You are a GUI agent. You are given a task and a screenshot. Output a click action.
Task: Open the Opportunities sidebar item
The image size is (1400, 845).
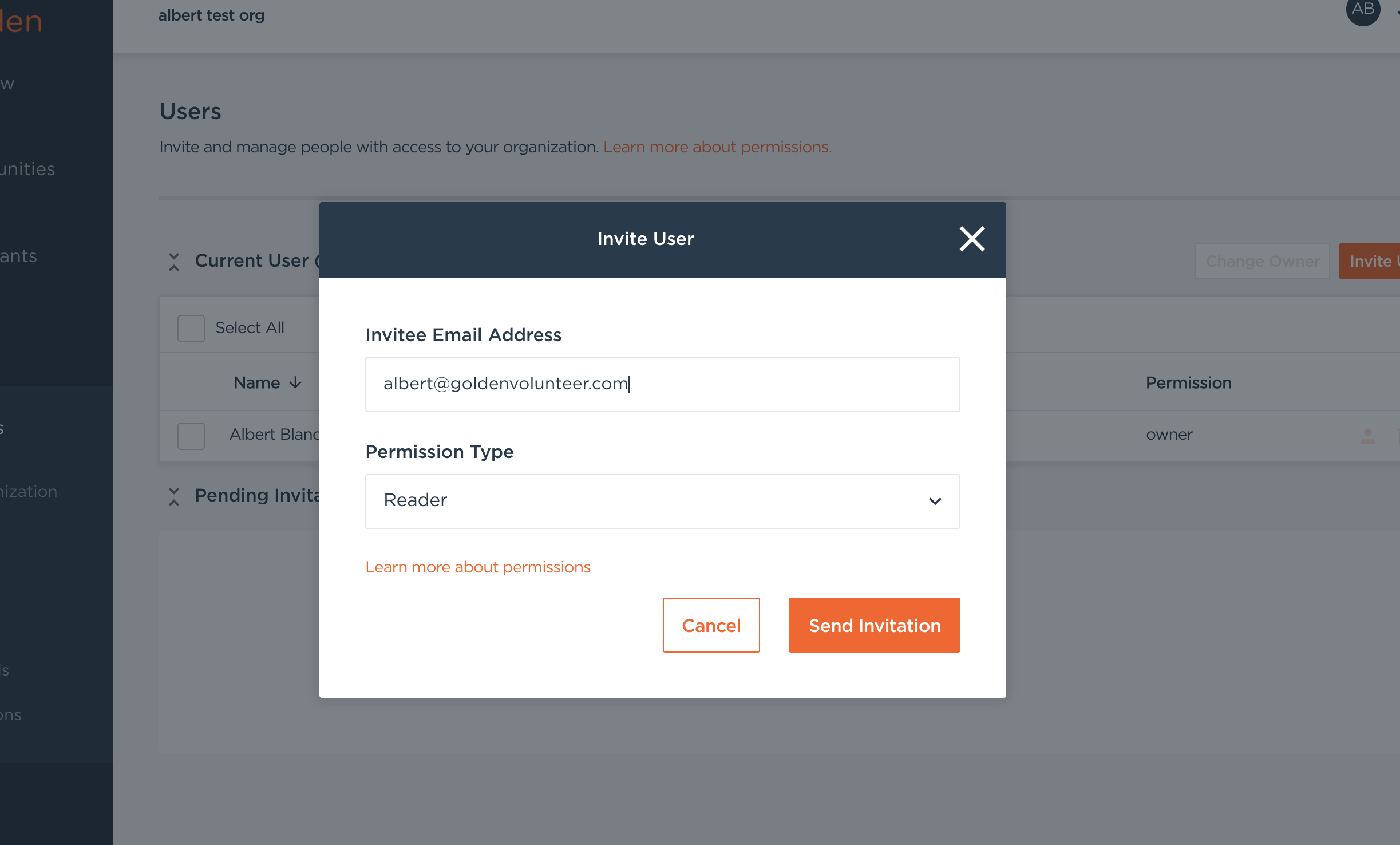click(x=27, y=169)
